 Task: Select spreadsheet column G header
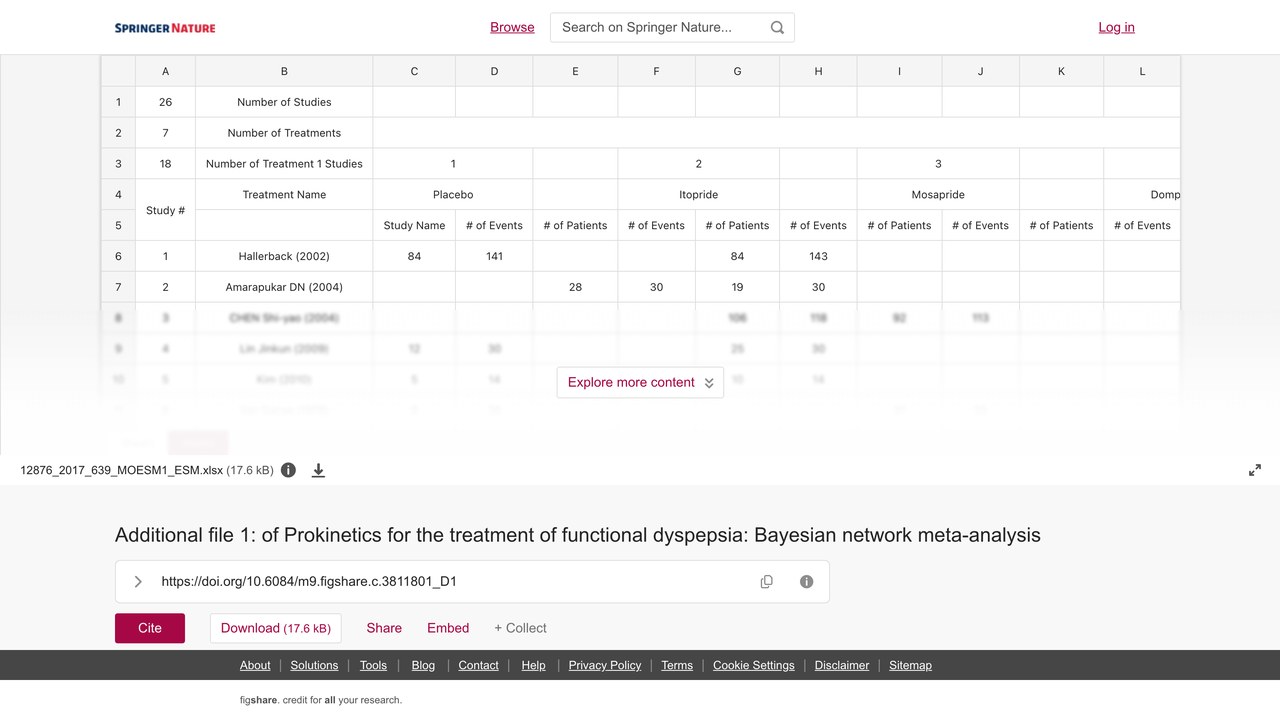[x=737, y=71]
